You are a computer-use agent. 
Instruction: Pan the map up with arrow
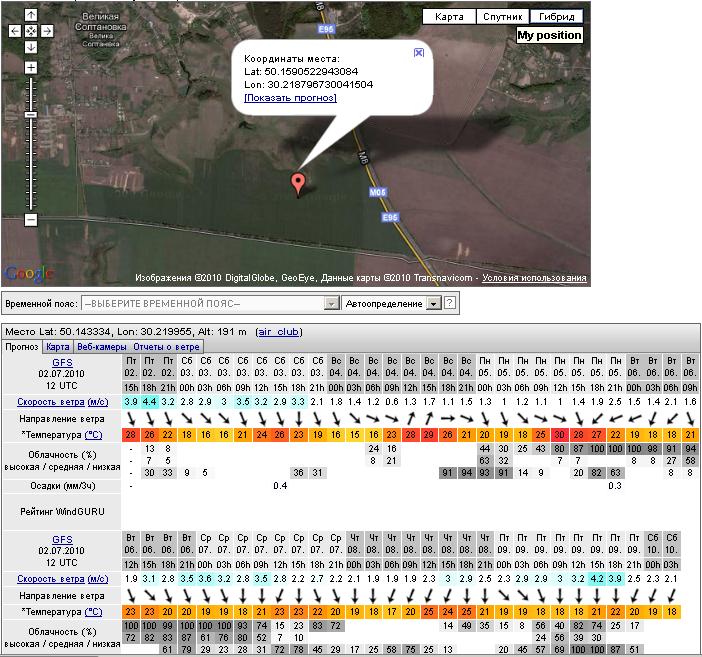click(31, 15)
